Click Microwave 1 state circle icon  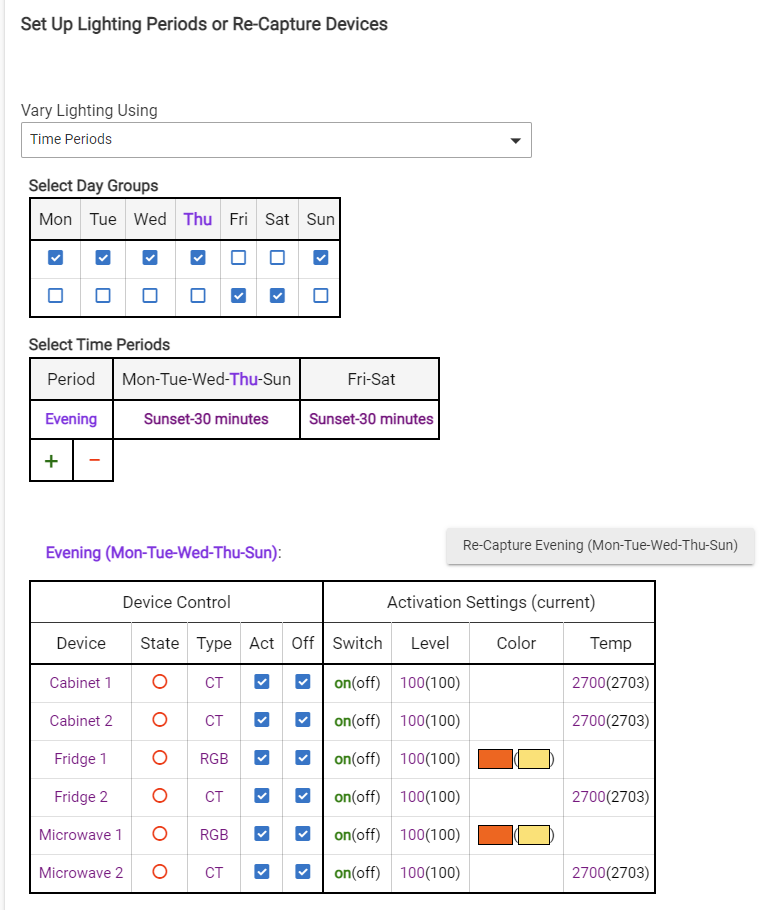[x=159, y=835]
